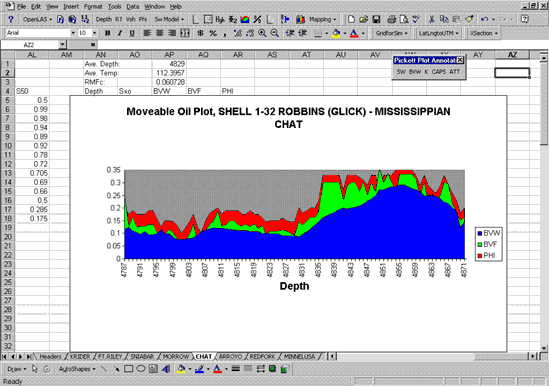Toggle Italic formatting
This screenshot has height=386, width=549.
(120, 33)
